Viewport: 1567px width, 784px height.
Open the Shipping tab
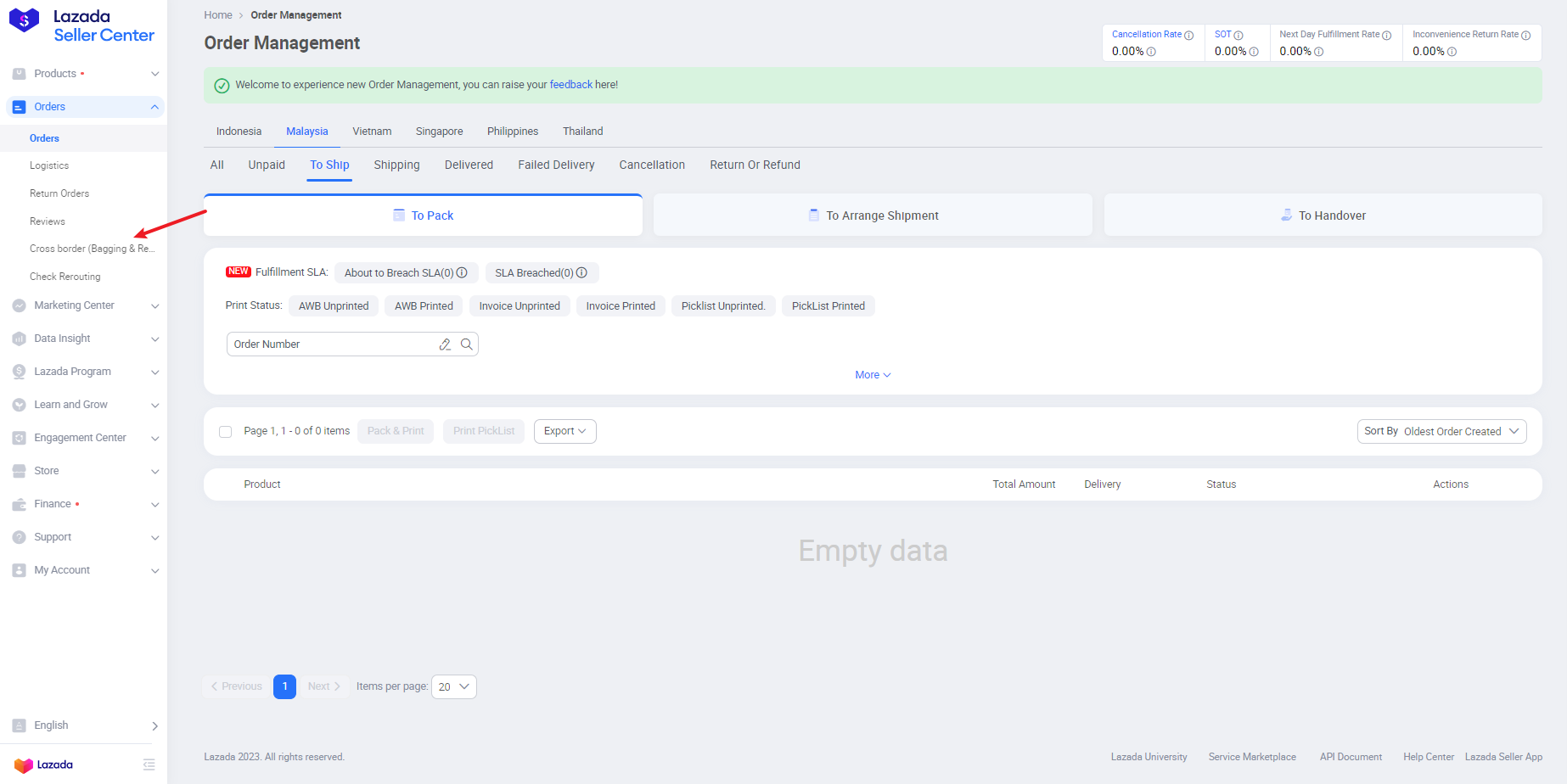click(396, 165)
